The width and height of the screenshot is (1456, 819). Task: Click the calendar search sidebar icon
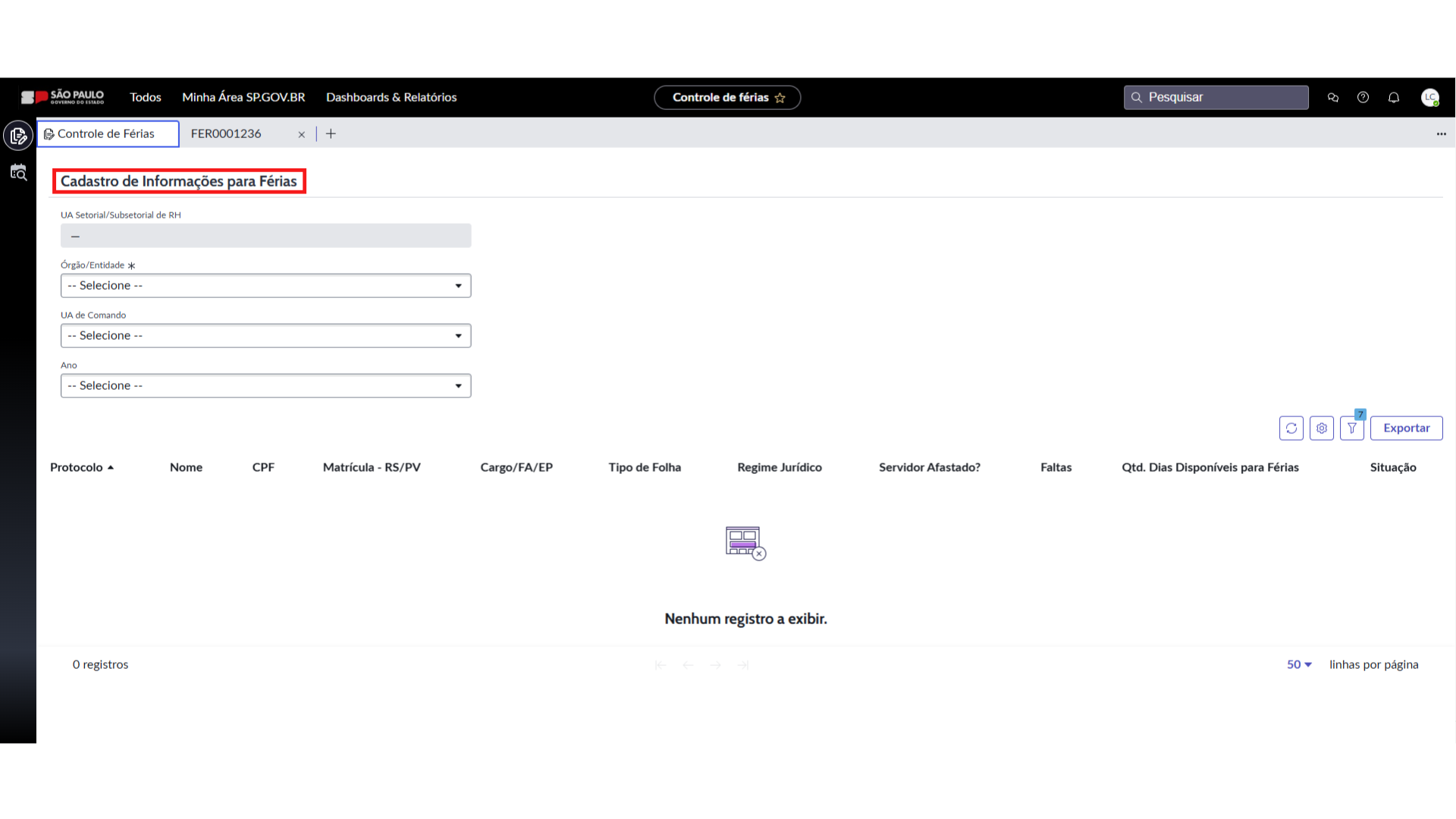18,173
